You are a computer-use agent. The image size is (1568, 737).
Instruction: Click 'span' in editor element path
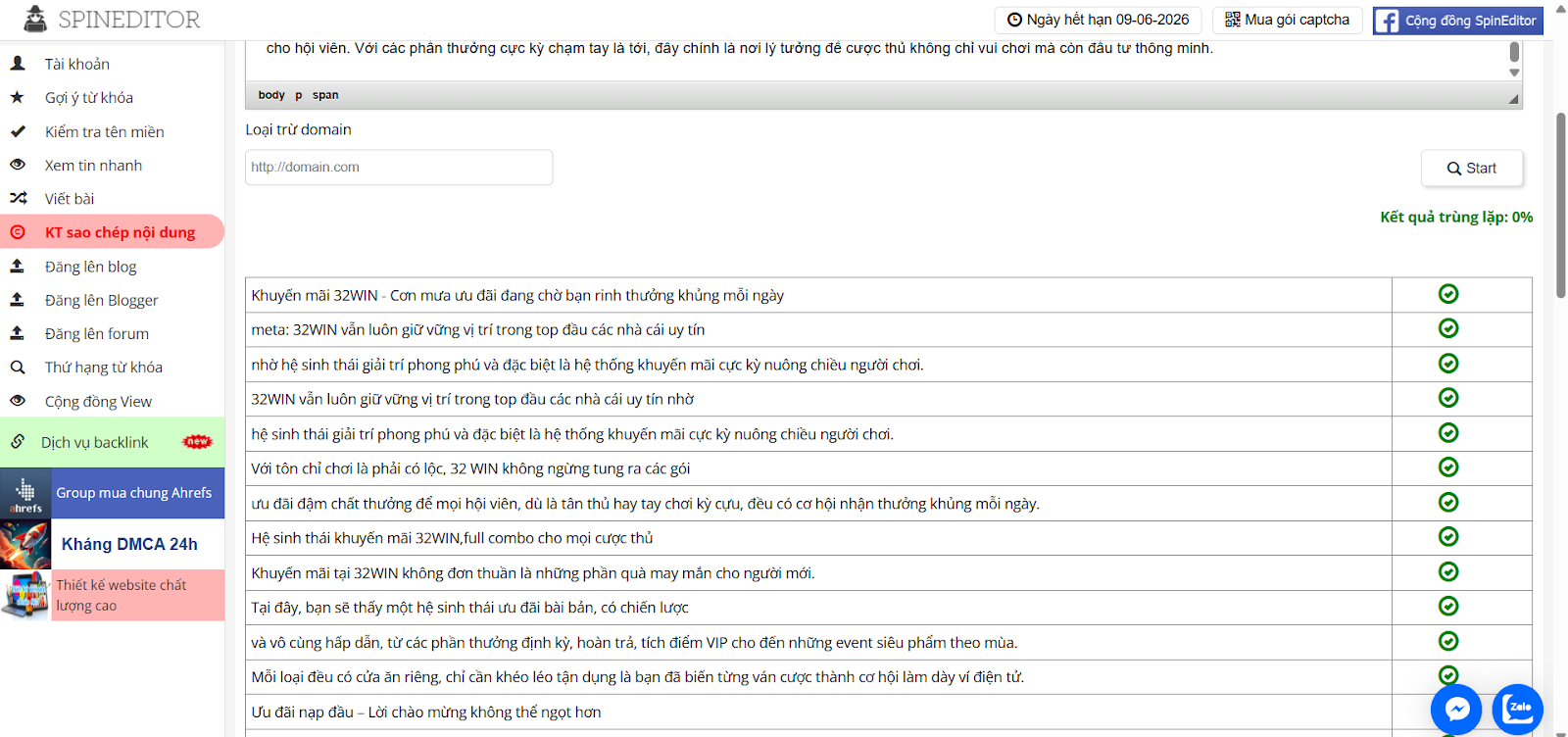[325, 95]
